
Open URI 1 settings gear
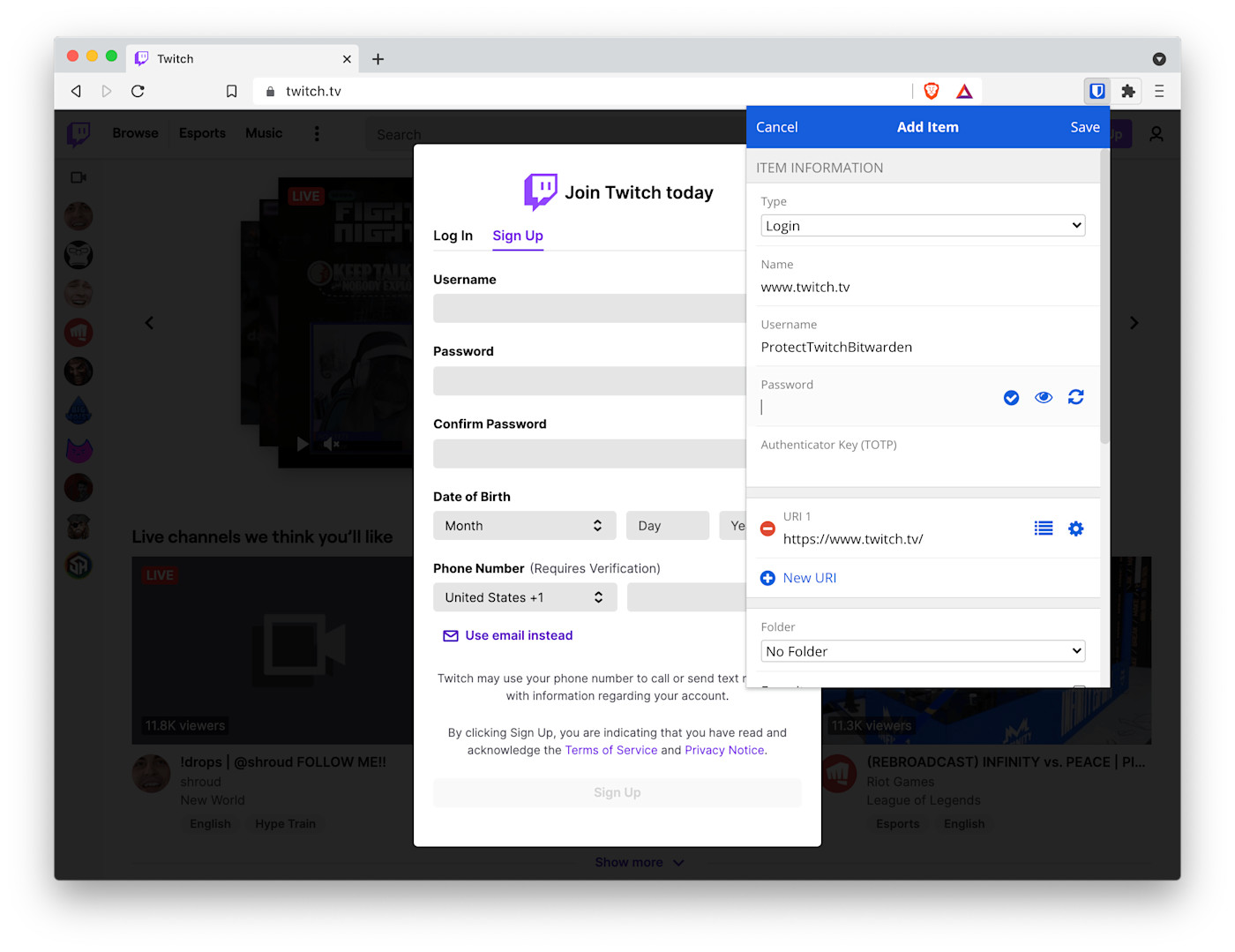(1075, 528)
